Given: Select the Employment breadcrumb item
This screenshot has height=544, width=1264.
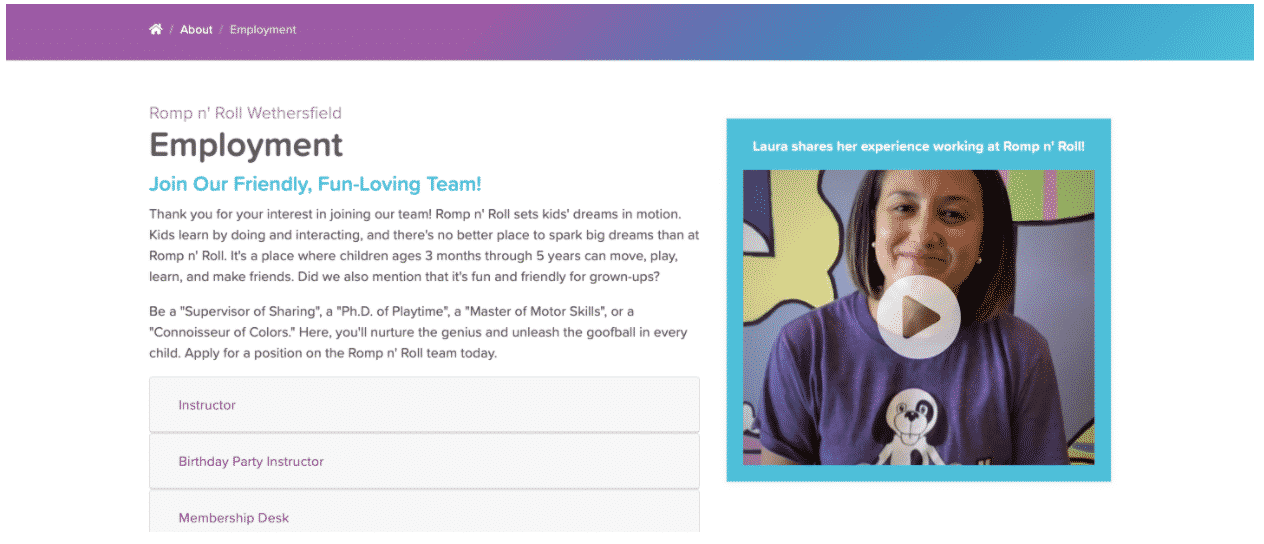Looking at the screenshot, I should coord(263,30).
